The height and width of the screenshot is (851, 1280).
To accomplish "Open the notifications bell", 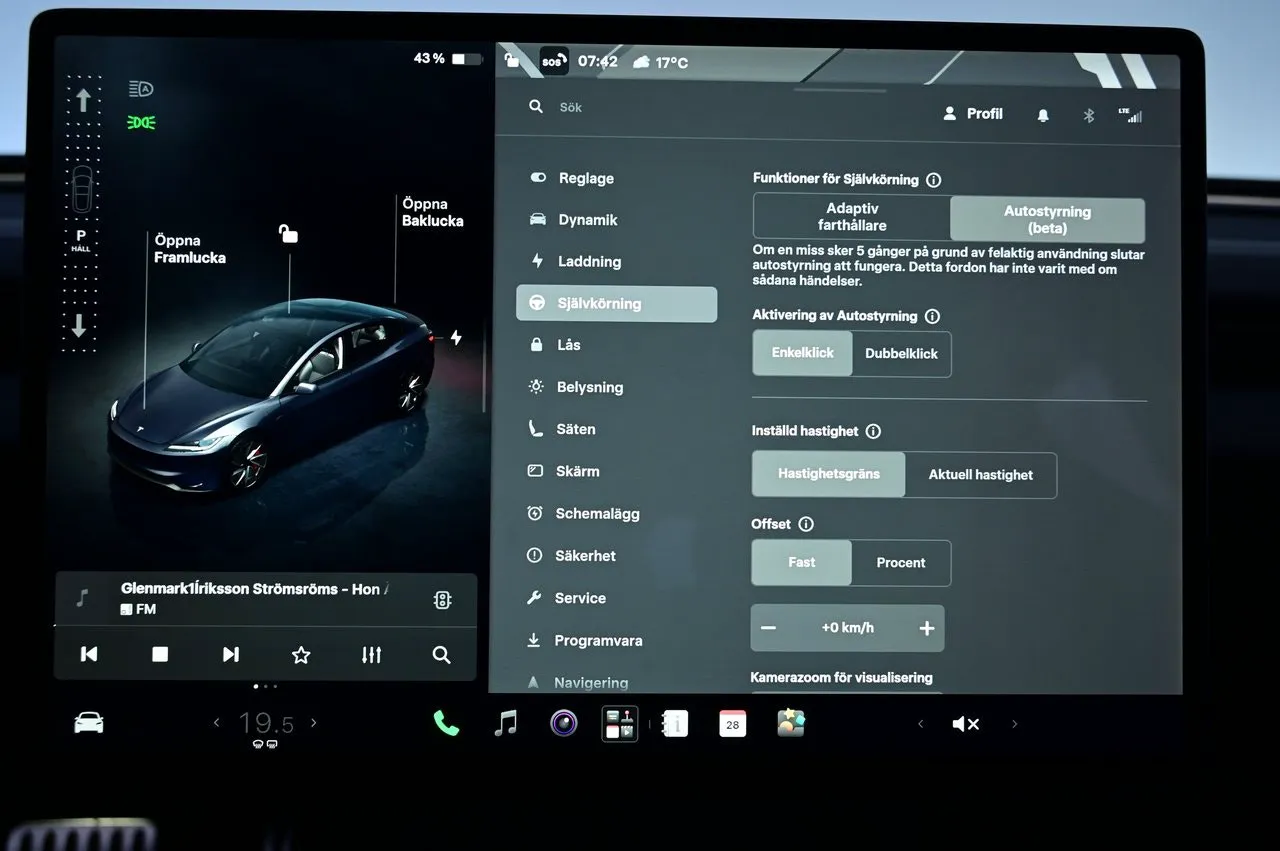I will coord(1043,115).
